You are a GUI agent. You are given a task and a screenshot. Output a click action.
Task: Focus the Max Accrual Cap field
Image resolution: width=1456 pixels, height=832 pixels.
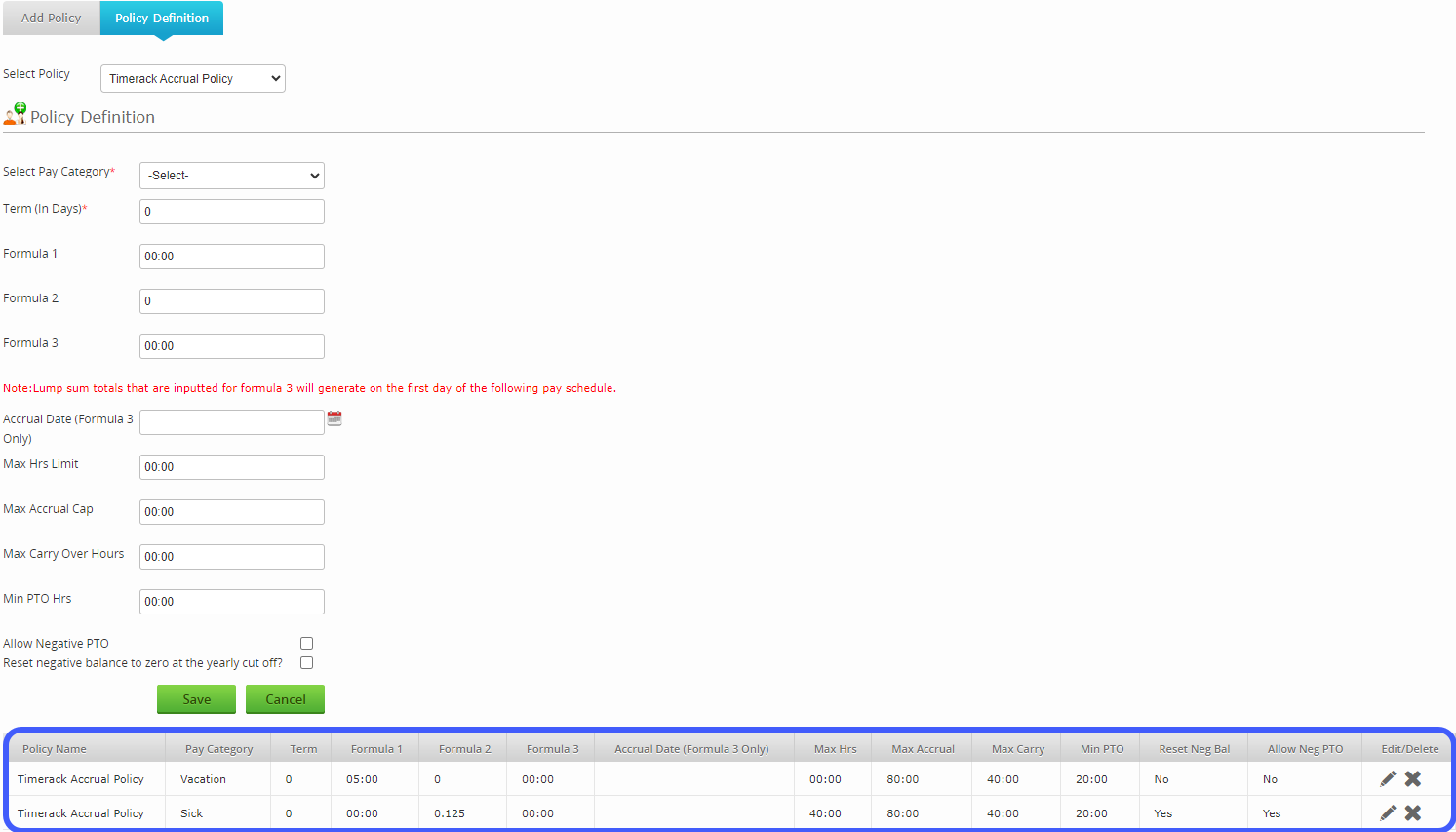(232, 512)
